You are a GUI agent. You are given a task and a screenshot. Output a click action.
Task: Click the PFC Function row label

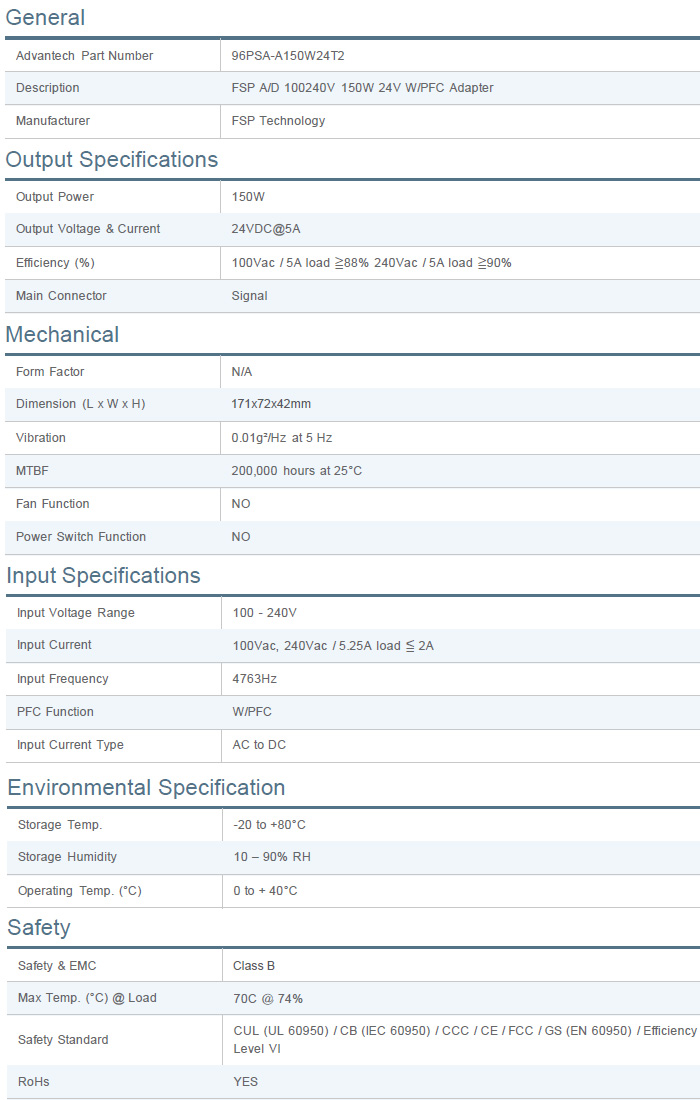click(x=55, y=712)
